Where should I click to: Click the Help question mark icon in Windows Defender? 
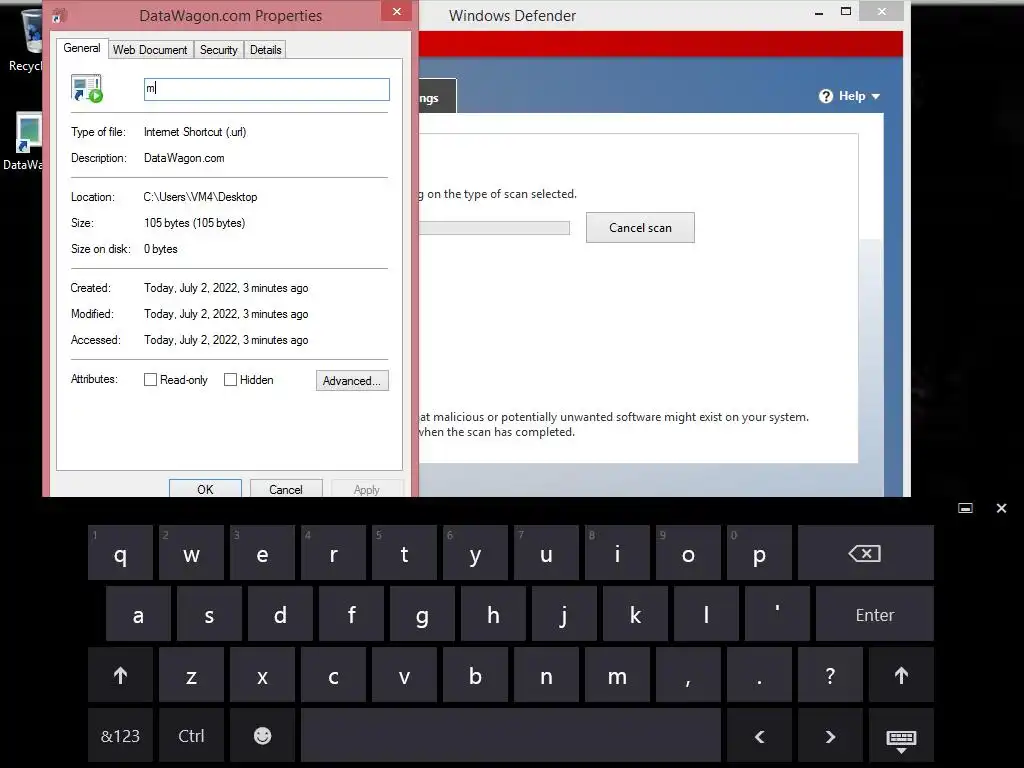[x=826, y=96]
